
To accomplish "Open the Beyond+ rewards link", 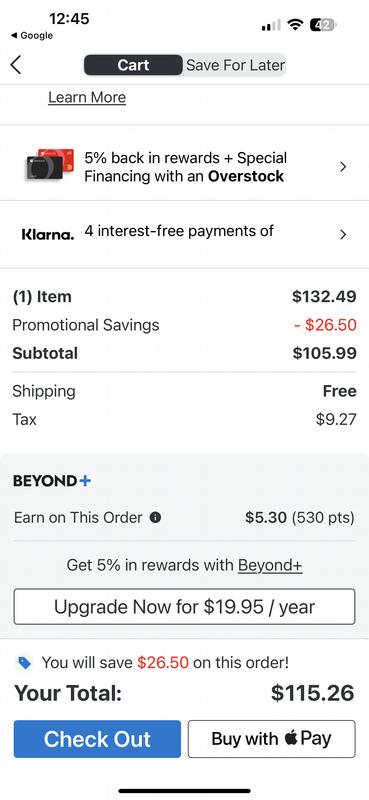I will point(270,565).
